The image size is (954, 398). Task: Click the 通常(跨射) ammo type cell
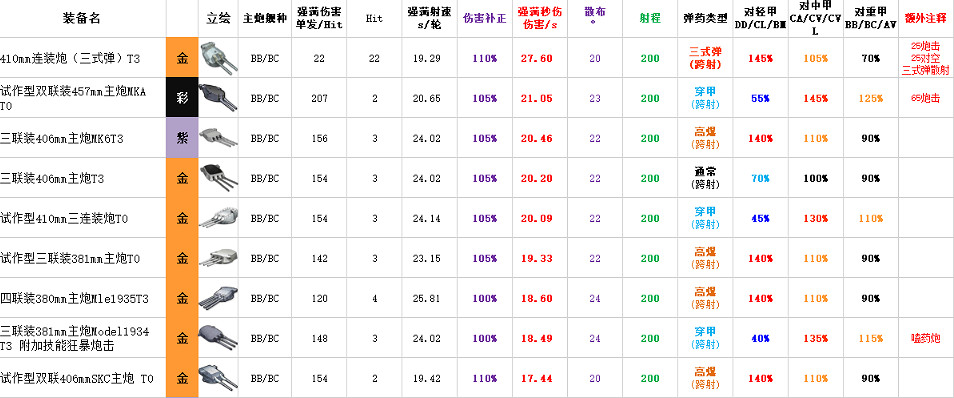click(x=704, y=178)
